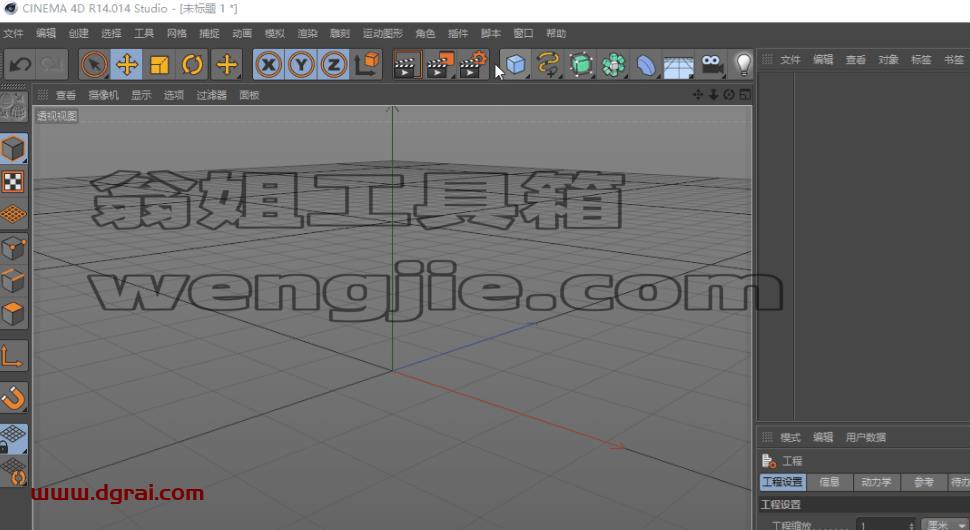
Task: Open main 文件 menu
Action: [x=13, y=33]
